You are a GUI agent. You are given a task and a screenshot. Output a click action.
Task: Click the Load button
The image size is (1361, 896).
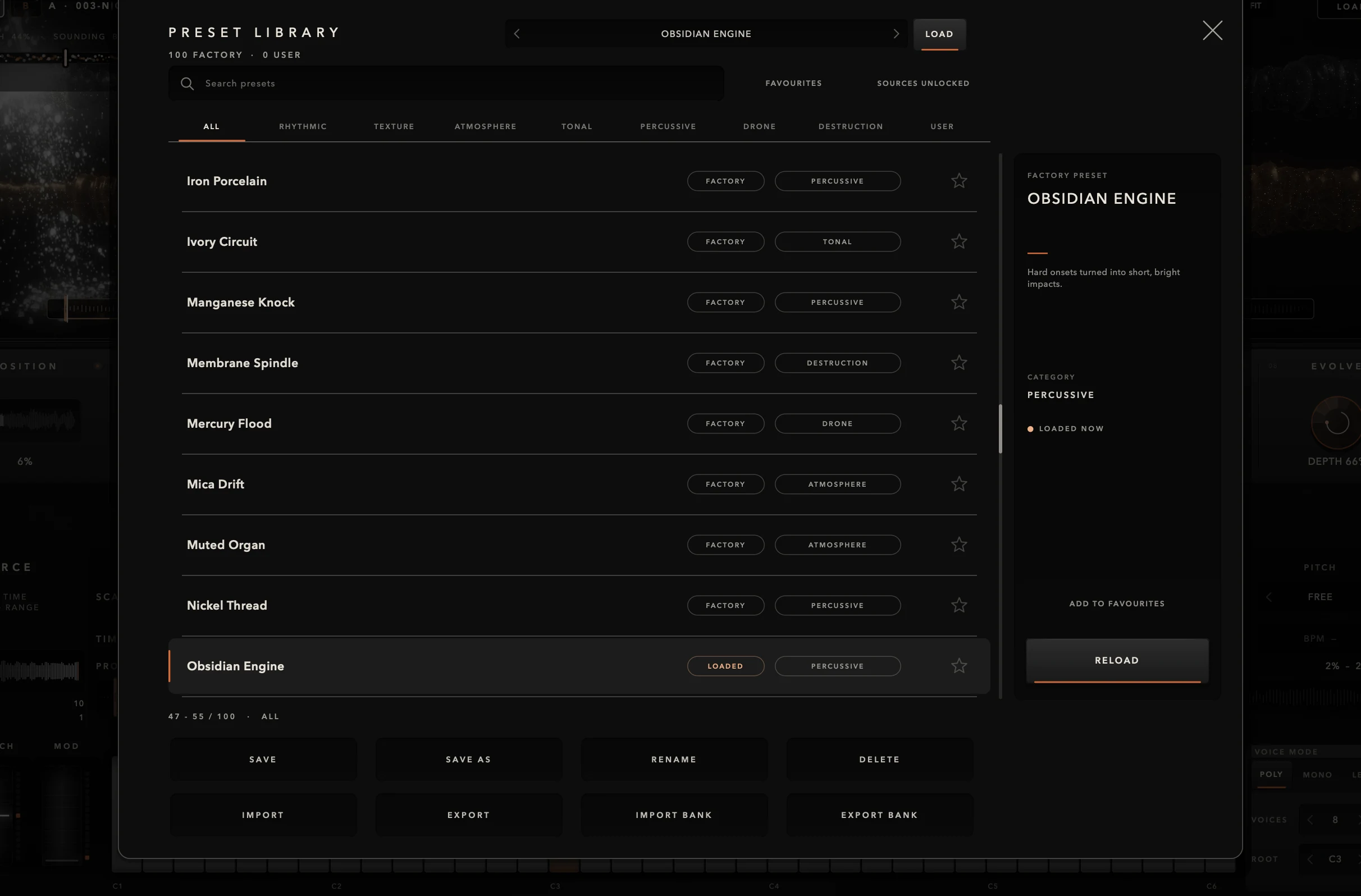tap(939, 34)
